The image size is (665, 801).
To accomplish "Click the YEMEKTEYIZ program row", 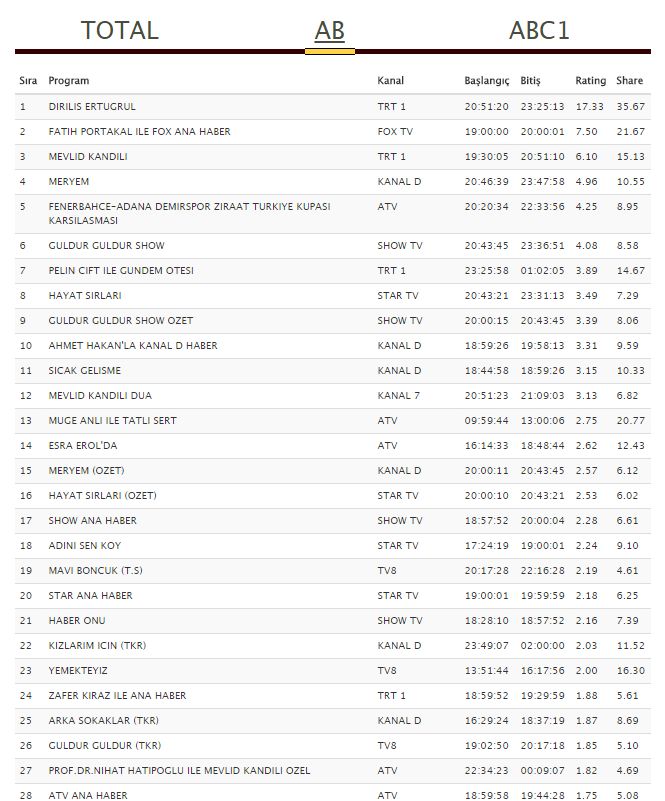I will click(78, 670).
